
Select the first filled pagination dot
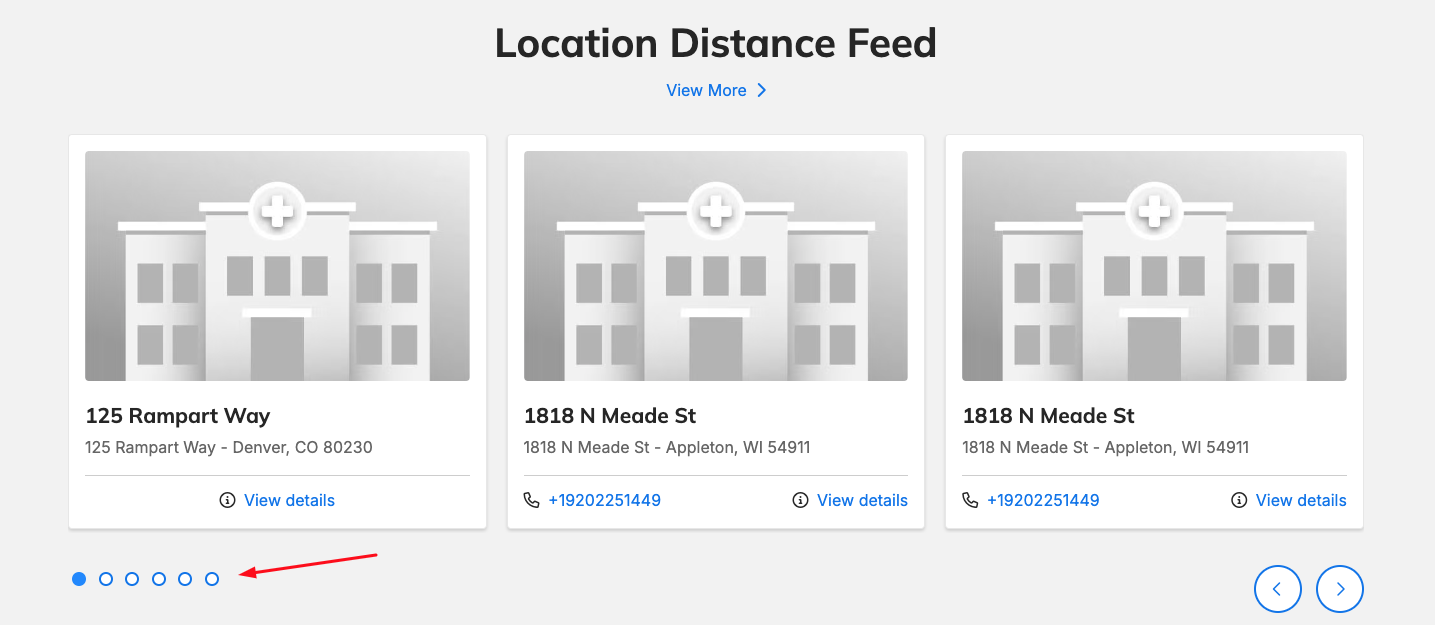pyautogui.click(x=79, y=579)
